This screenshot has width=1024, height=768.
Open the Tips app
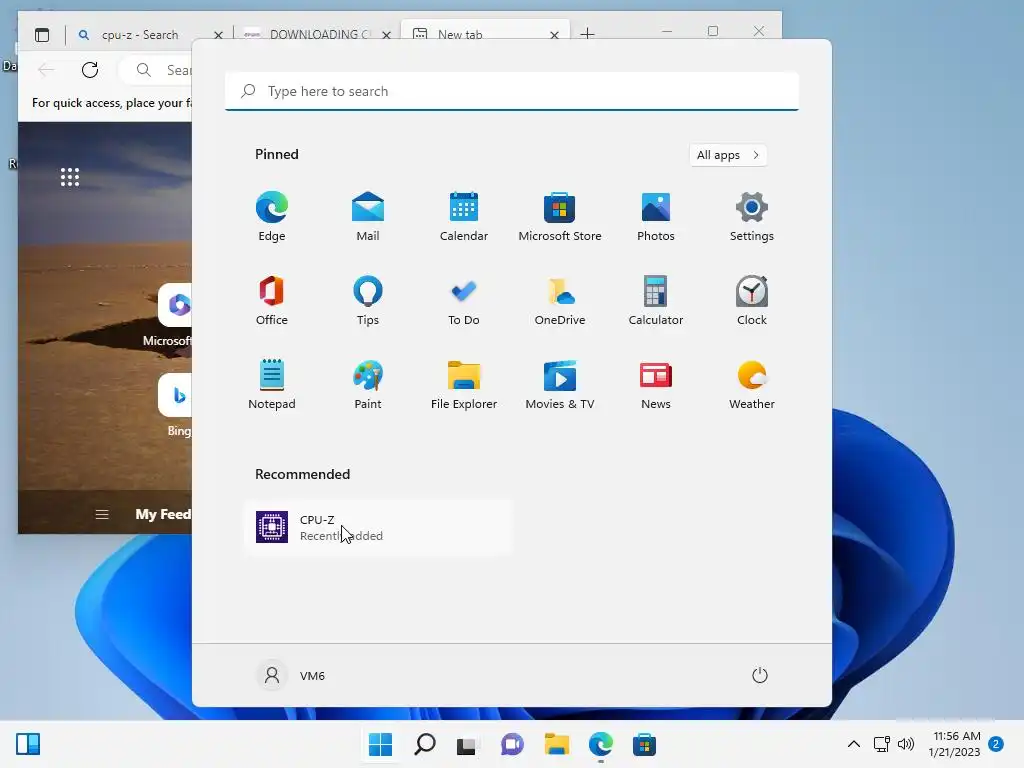[368, 300]
